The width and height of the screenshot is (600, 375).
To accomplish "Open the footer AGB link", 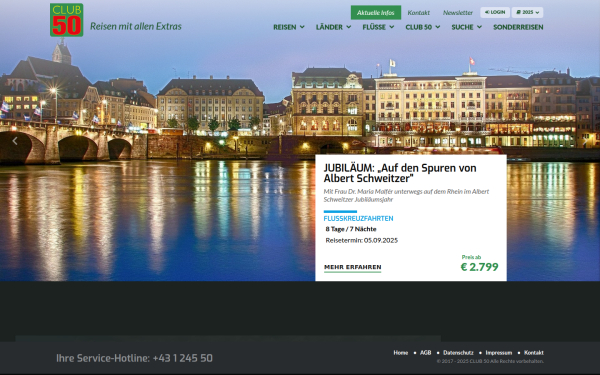I will [x=426, y=353].
